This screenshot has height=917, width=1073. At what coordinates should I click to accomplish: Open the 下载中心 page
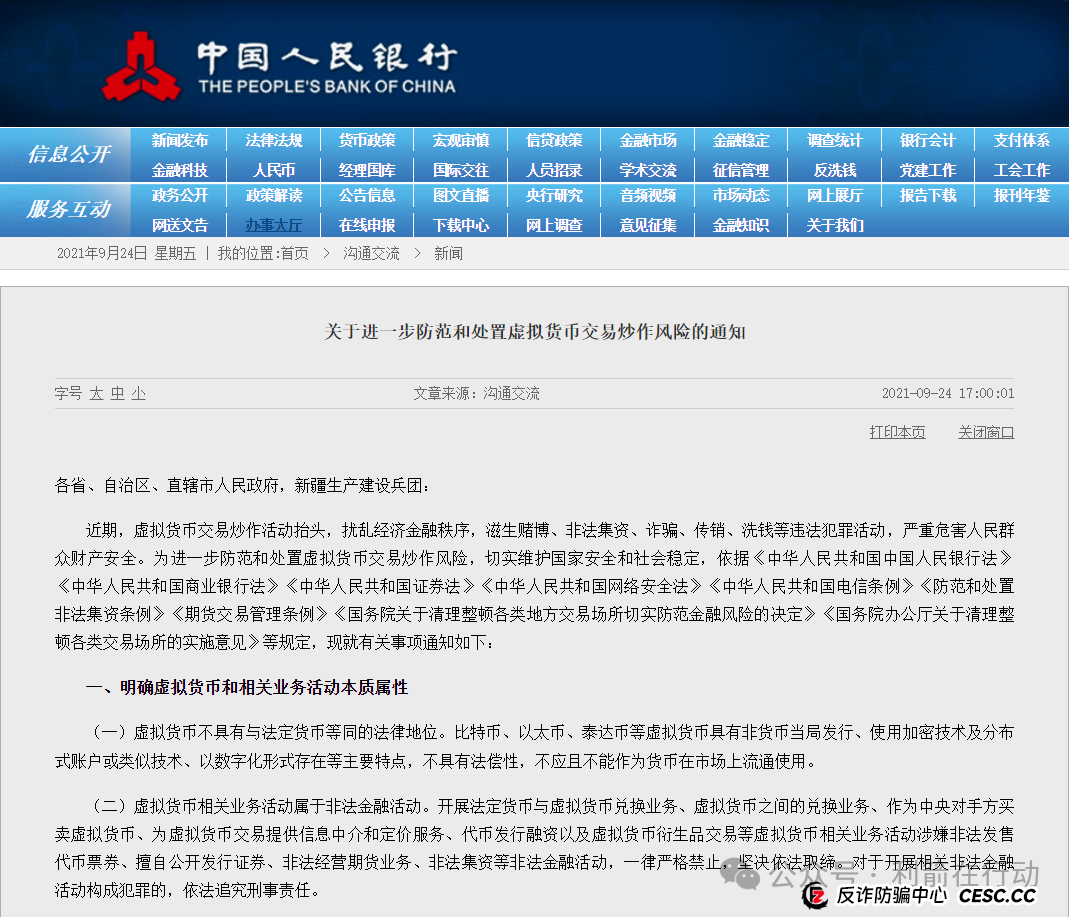tap(461, 224)
